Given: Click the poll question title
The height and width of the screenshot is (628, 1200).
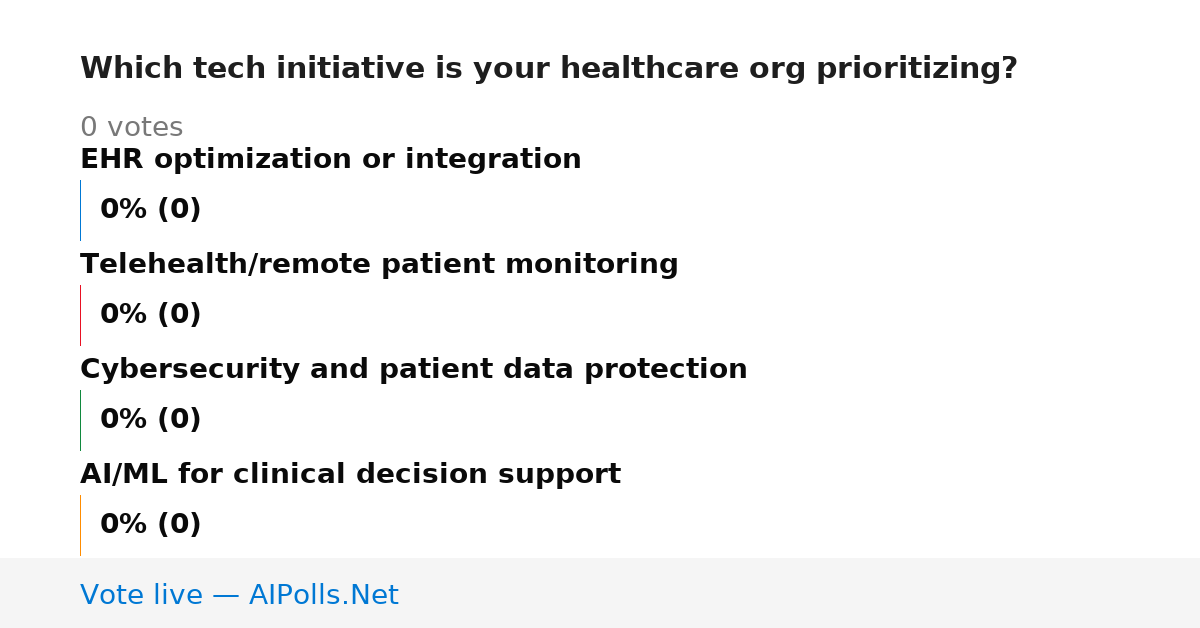Looking at the screenshot, I should (x=548, y=69).
